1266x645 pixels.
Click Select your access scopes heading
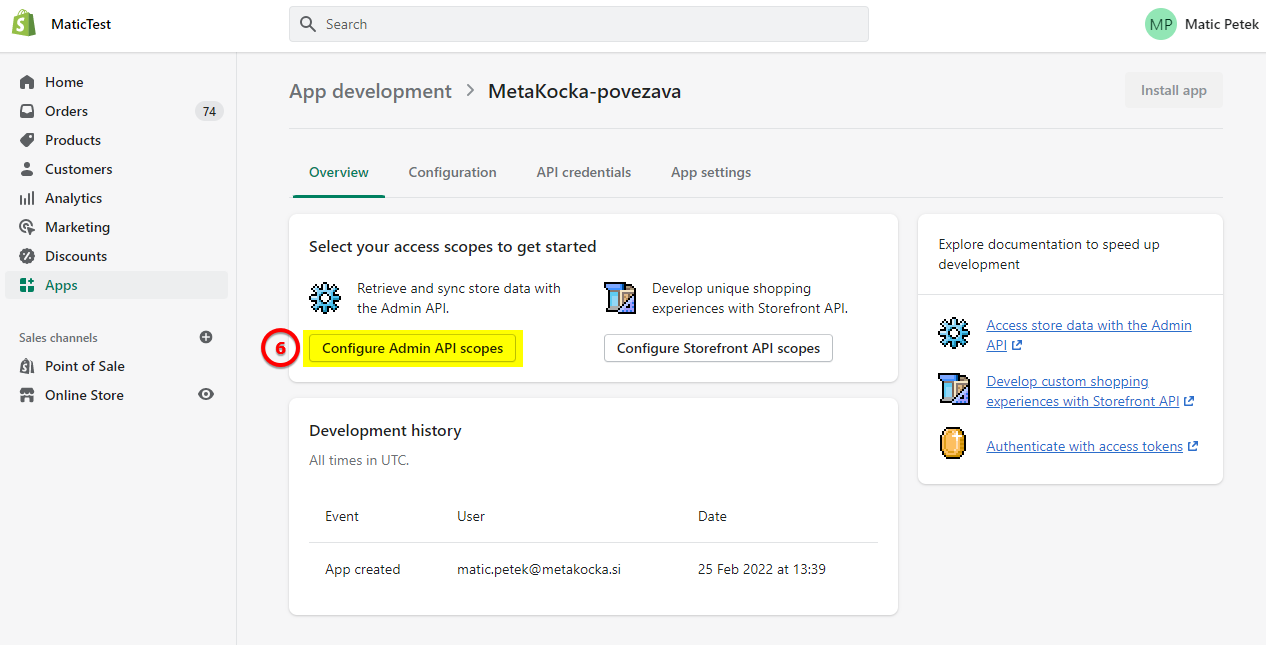(452, 246)
